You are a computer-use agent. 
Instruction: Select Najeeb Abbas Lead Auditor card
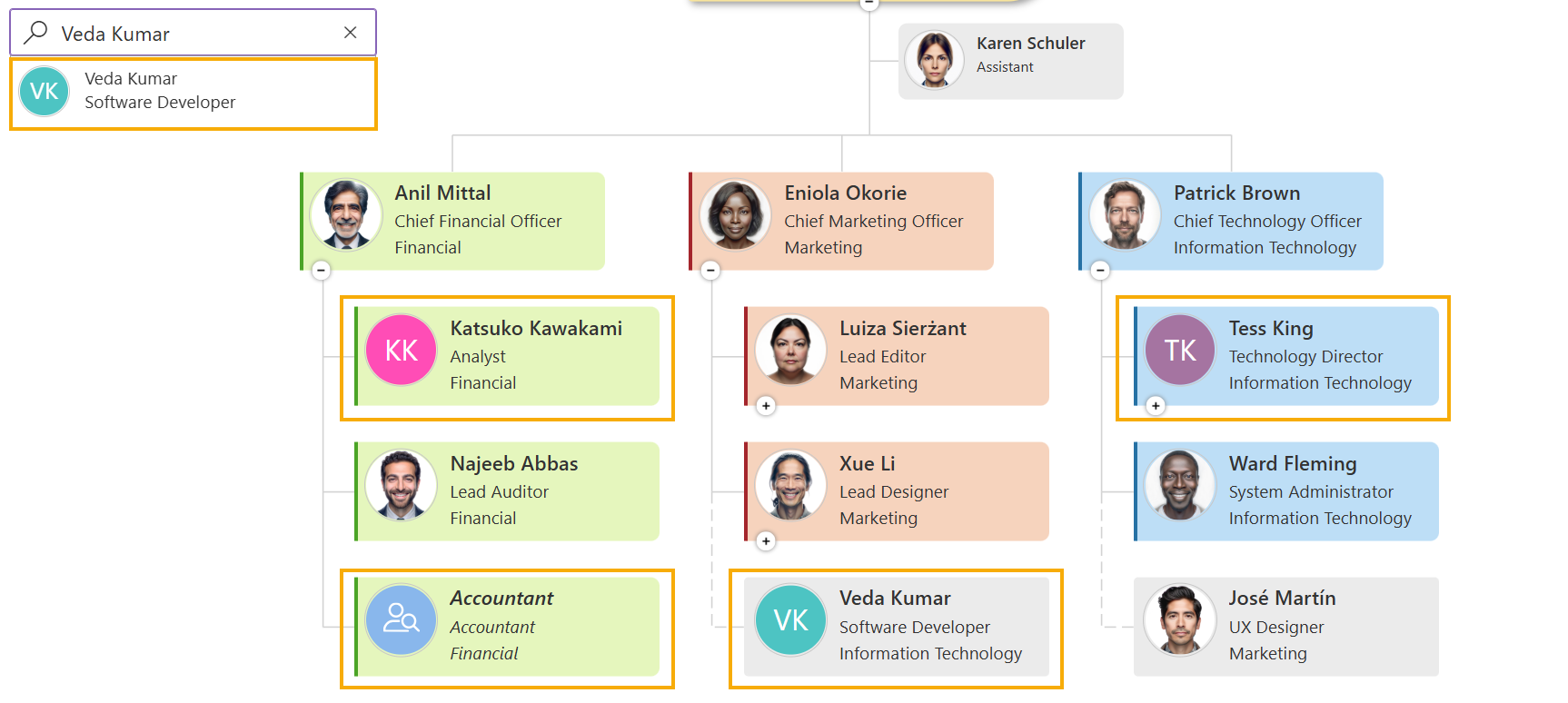click(507, 491)
